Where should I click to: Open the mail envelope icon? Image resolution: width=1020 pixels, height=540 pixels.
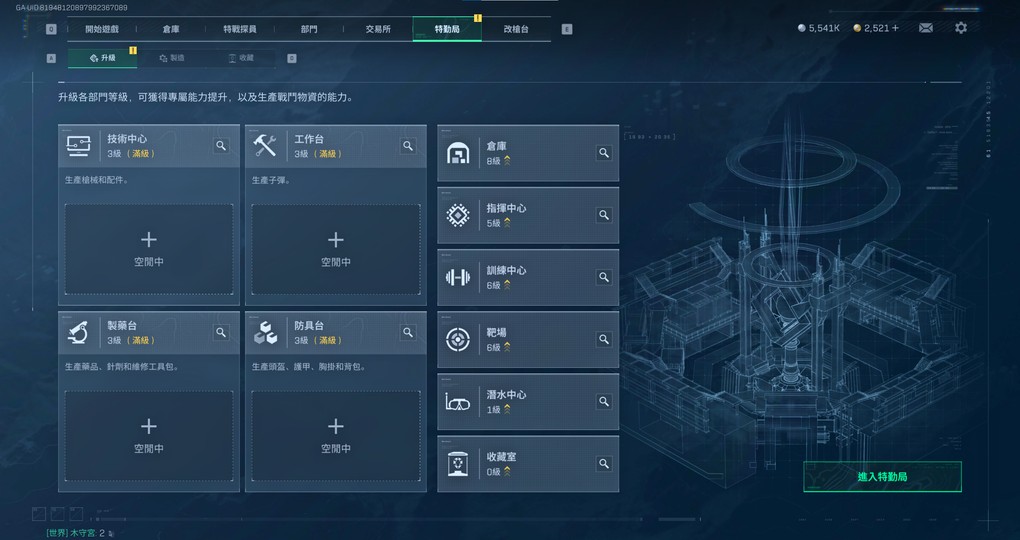coord(926,28)
